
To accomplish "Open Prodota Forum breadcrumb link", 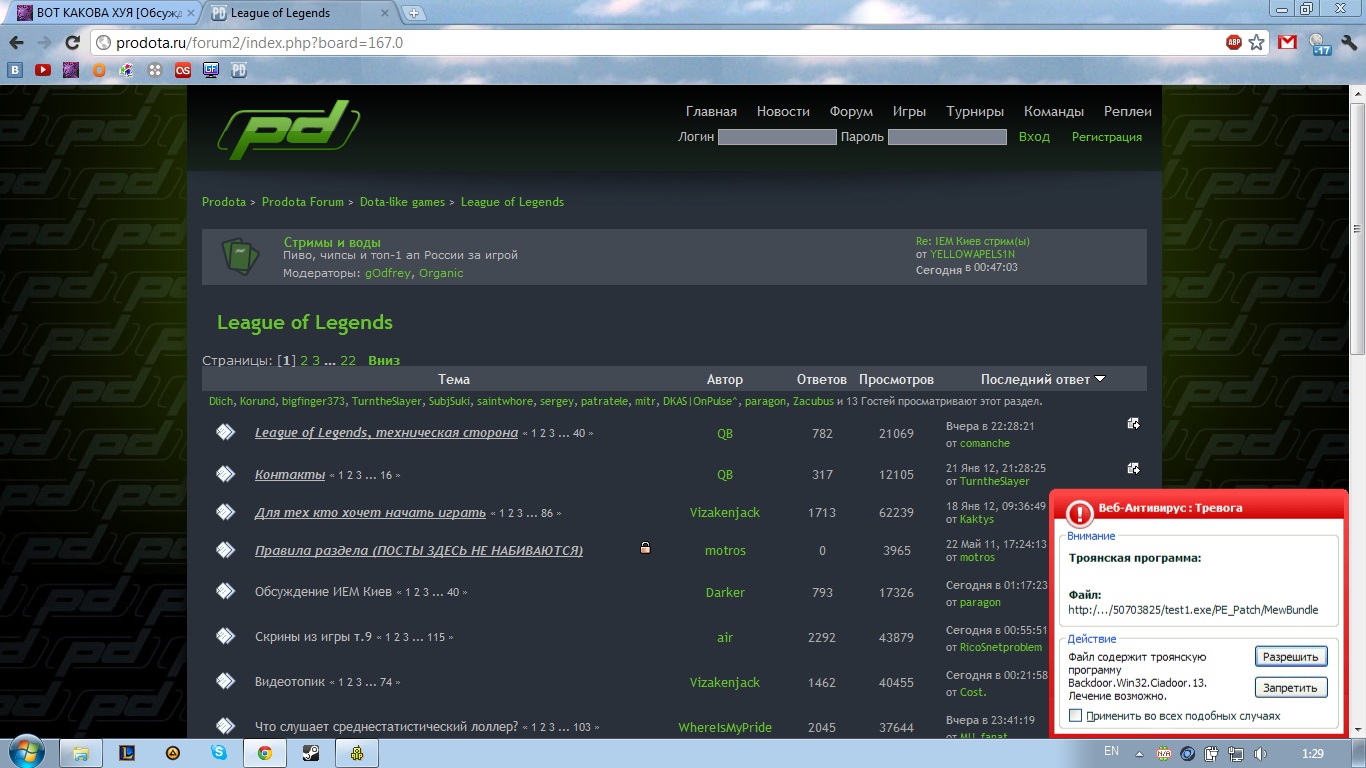I will coord(303,202).
